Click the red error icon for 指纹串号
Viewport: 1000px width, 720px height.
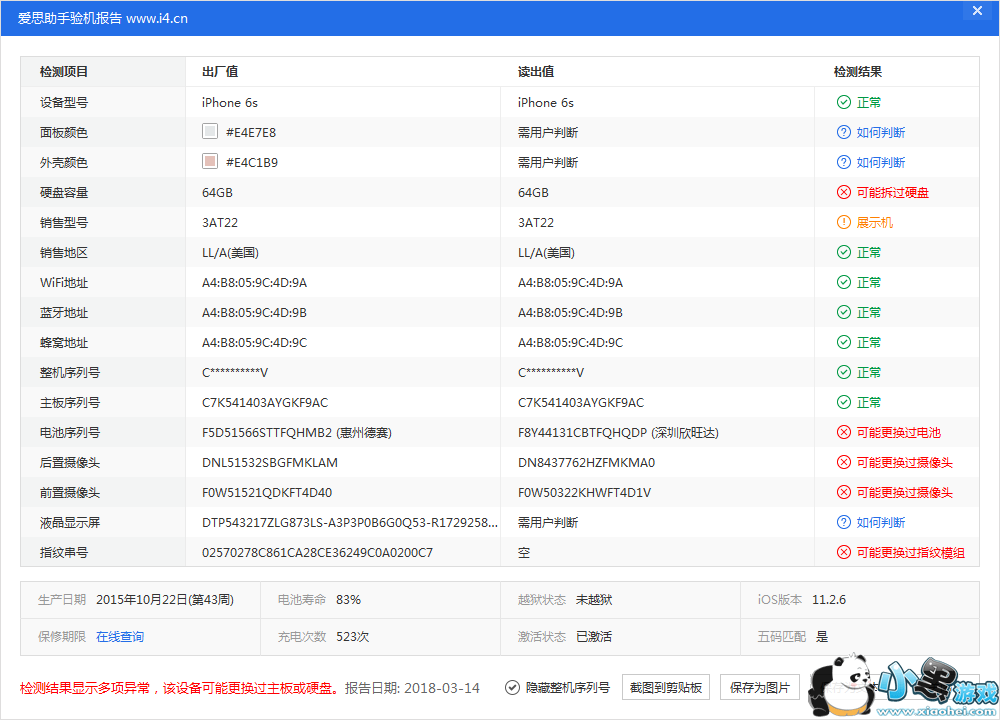(844, 552)
